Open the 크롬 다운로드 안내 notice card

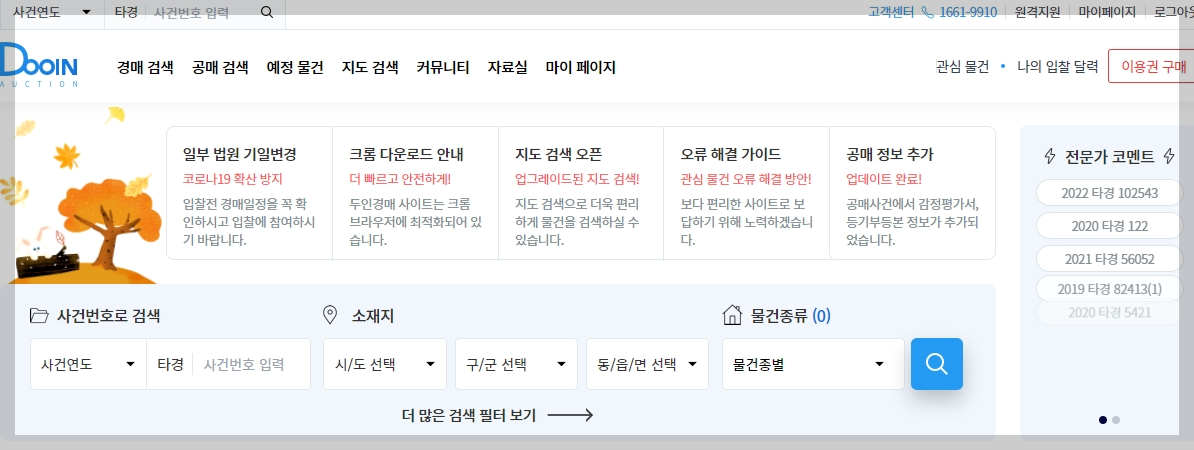click(416, 193)
